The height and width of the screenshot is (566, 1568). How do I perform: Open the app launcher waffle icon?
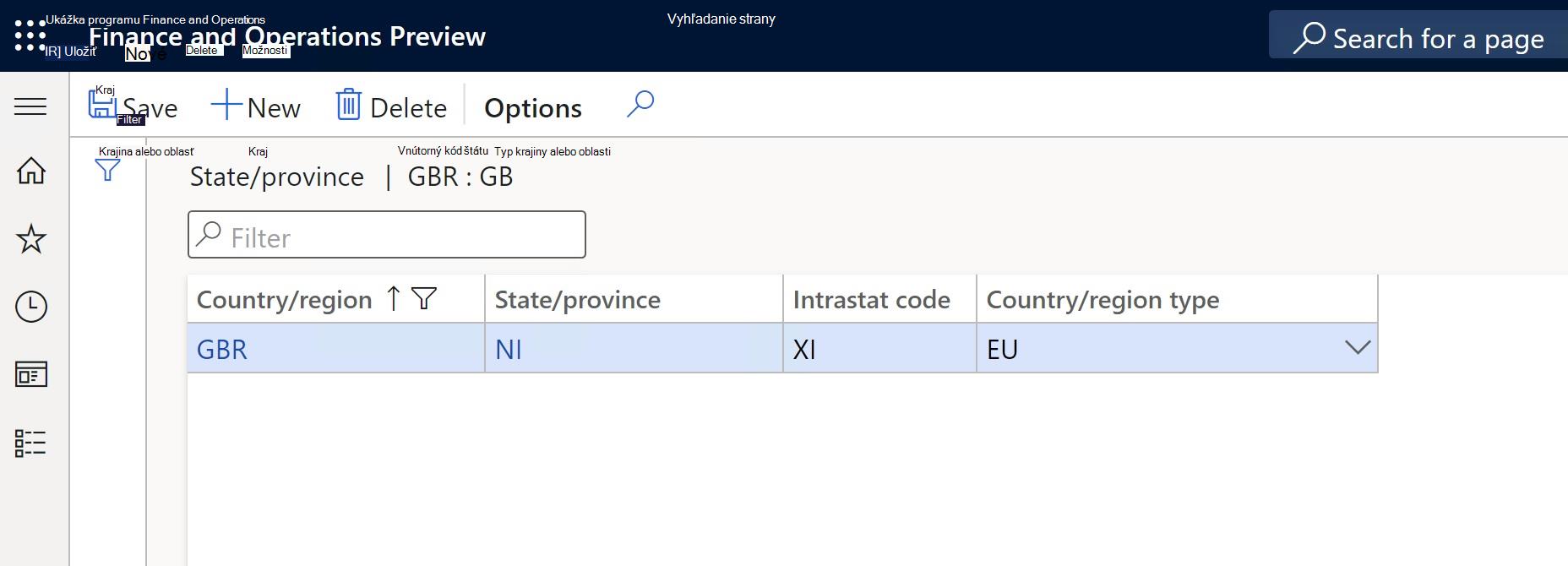[x=30, y=35]
